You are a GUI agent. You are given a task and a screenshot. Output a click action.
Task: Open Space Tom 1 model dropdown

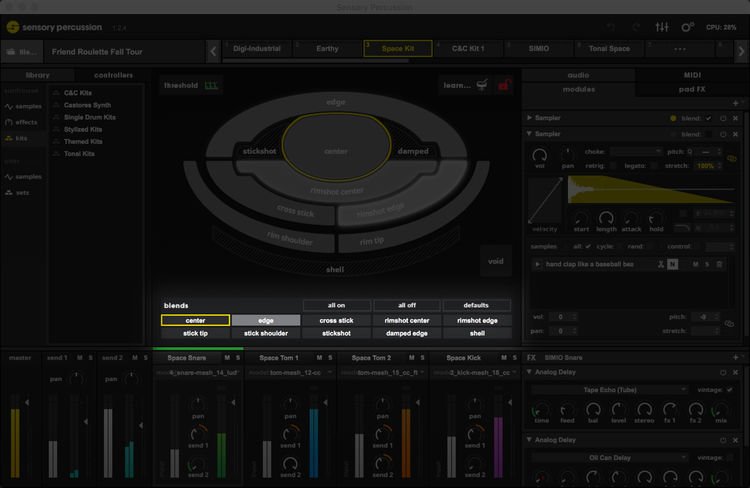click(290, 373)
